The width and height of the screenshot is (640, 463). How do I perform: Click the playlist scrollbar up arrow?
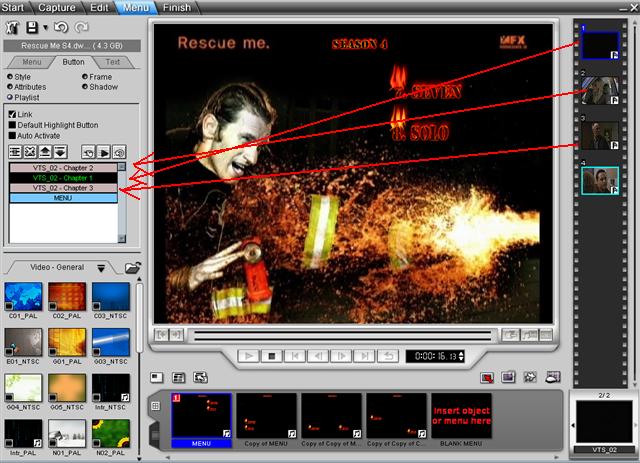(x=122, y=167)
